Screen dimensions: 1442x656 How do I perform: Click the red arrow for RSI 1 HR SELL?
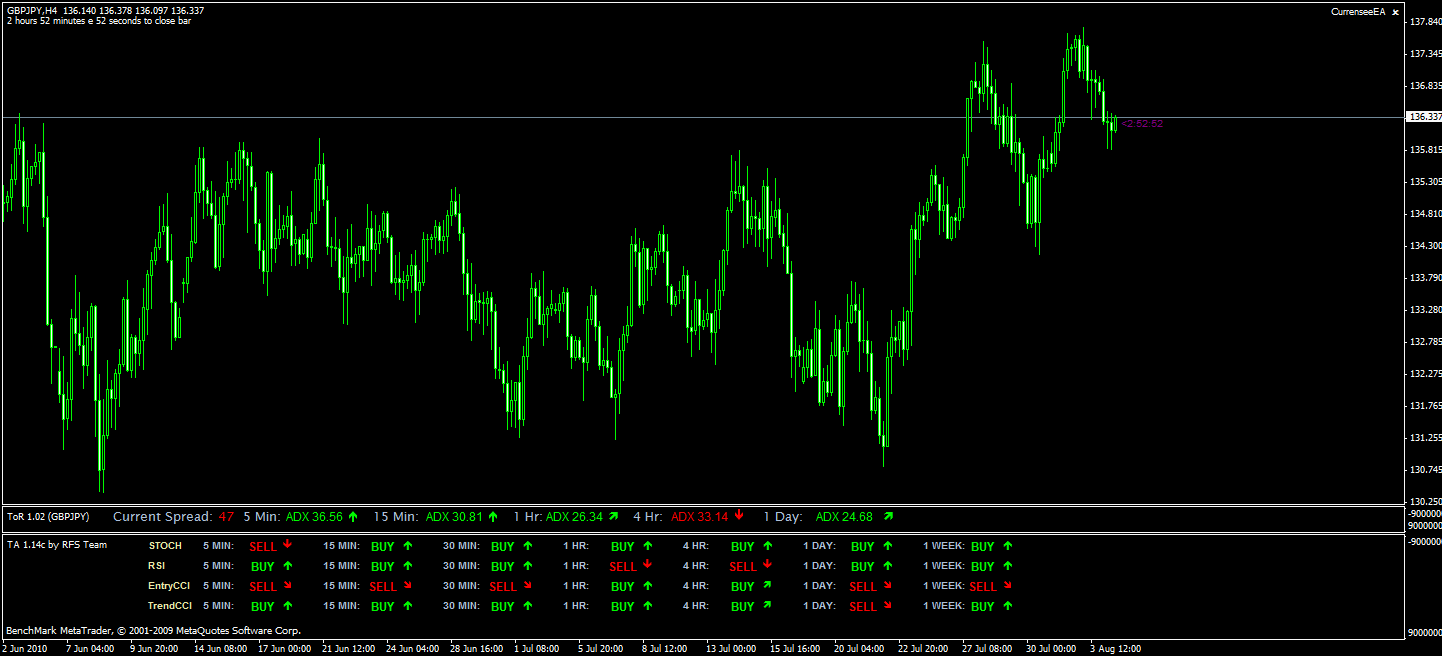pos(647,565)
